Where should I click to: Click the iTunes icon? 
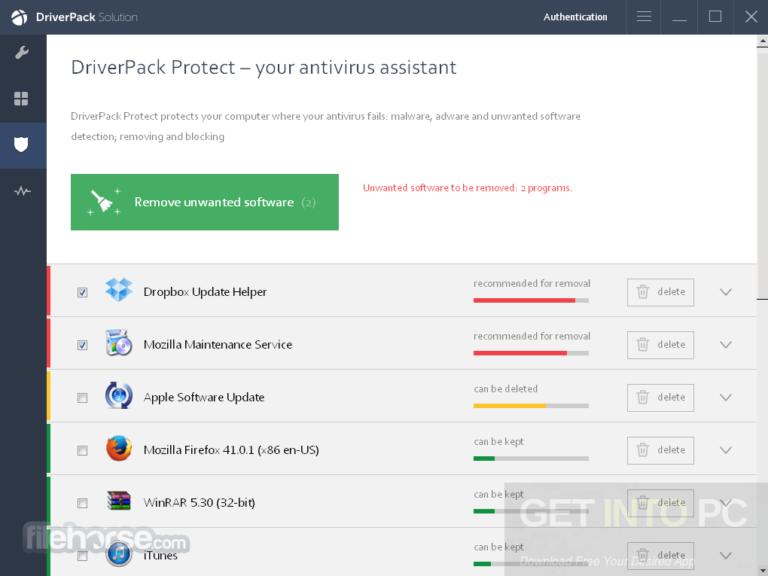click(119, 553)
